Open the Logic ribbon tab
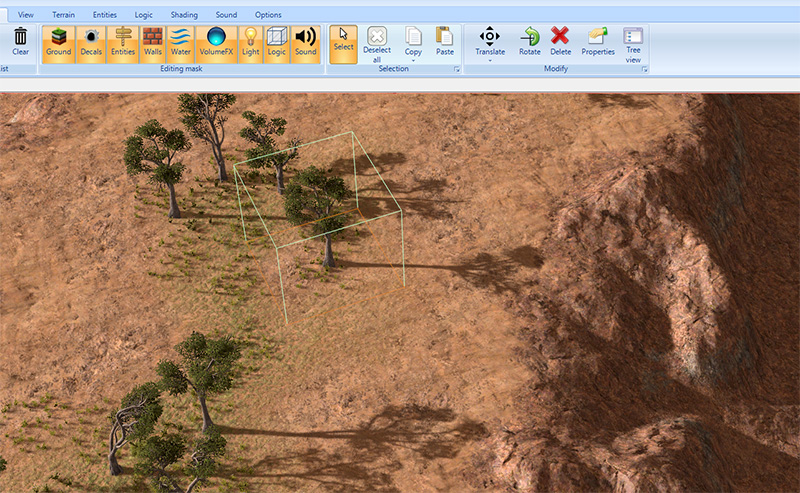Image resolution: width=800 pixels, height=493 pixels. (x=143, y=15)
